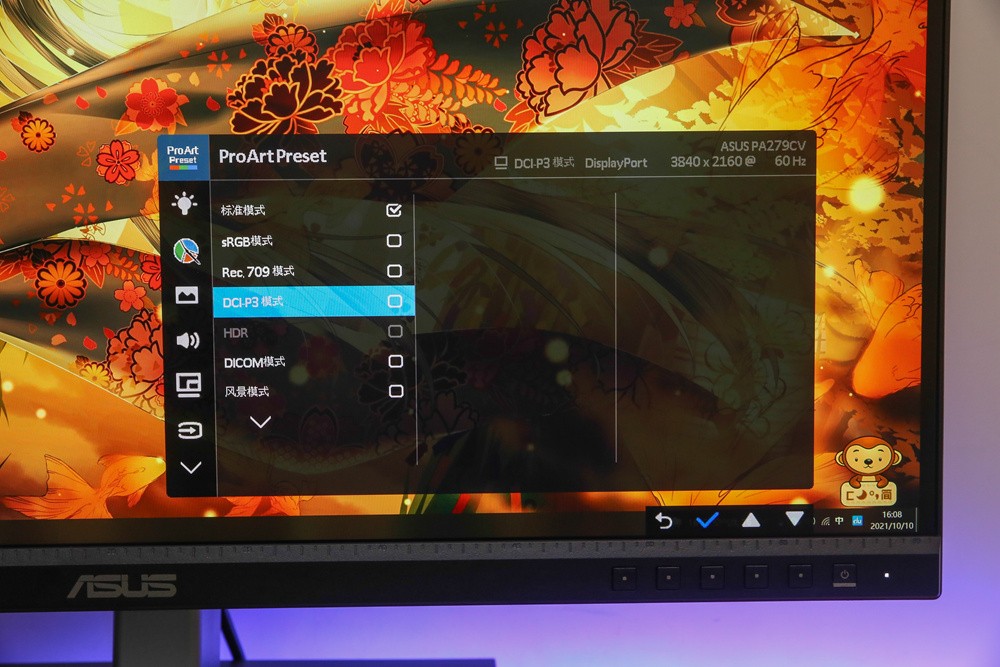Select the Rec. 709 模式 preset row
Image resolution: width=1000 pixels, height=667 pixels.
tap(313, 271)
